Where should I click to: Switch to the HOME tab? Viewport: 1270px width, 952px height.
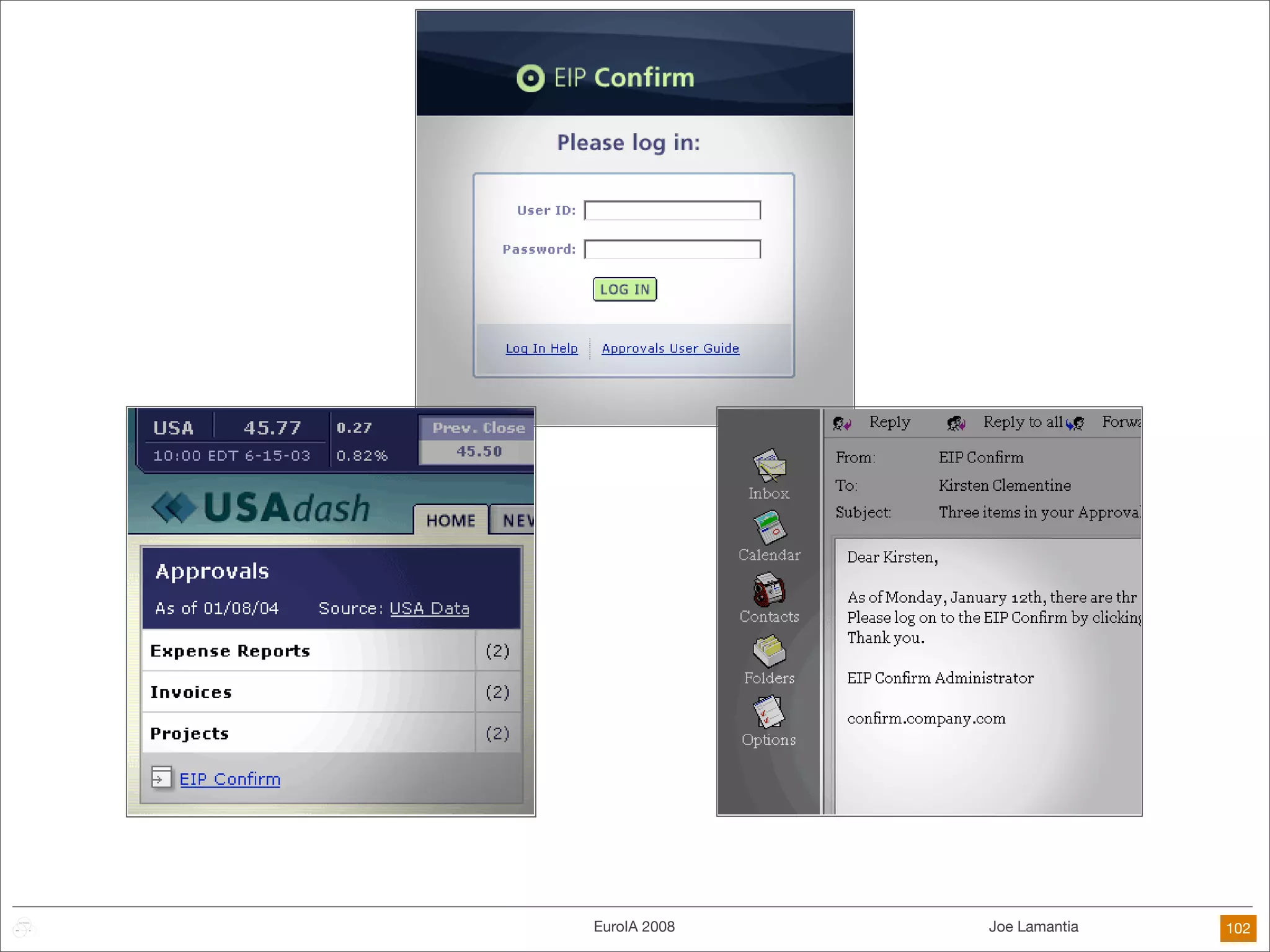tap(451, 520)
